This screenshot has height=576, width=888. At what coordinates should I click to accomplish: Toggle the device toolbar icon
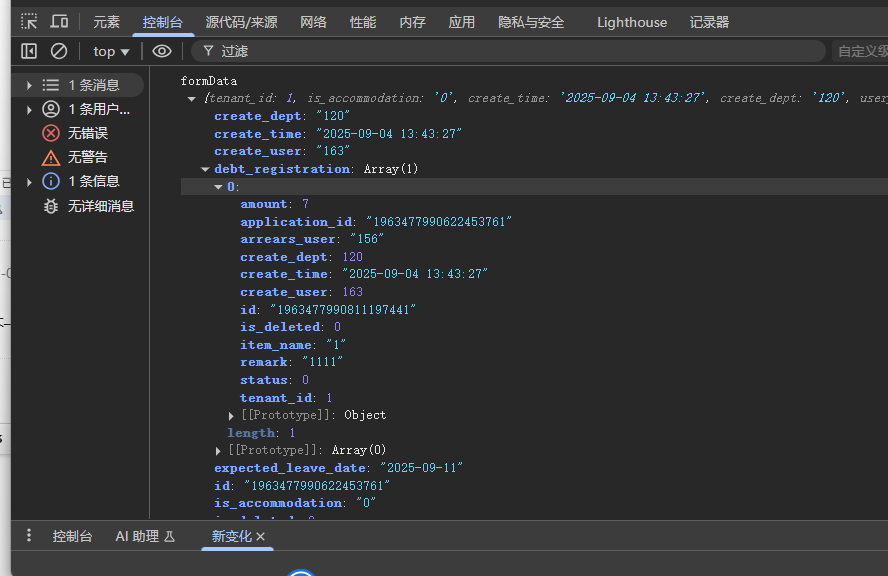point(59,22)
